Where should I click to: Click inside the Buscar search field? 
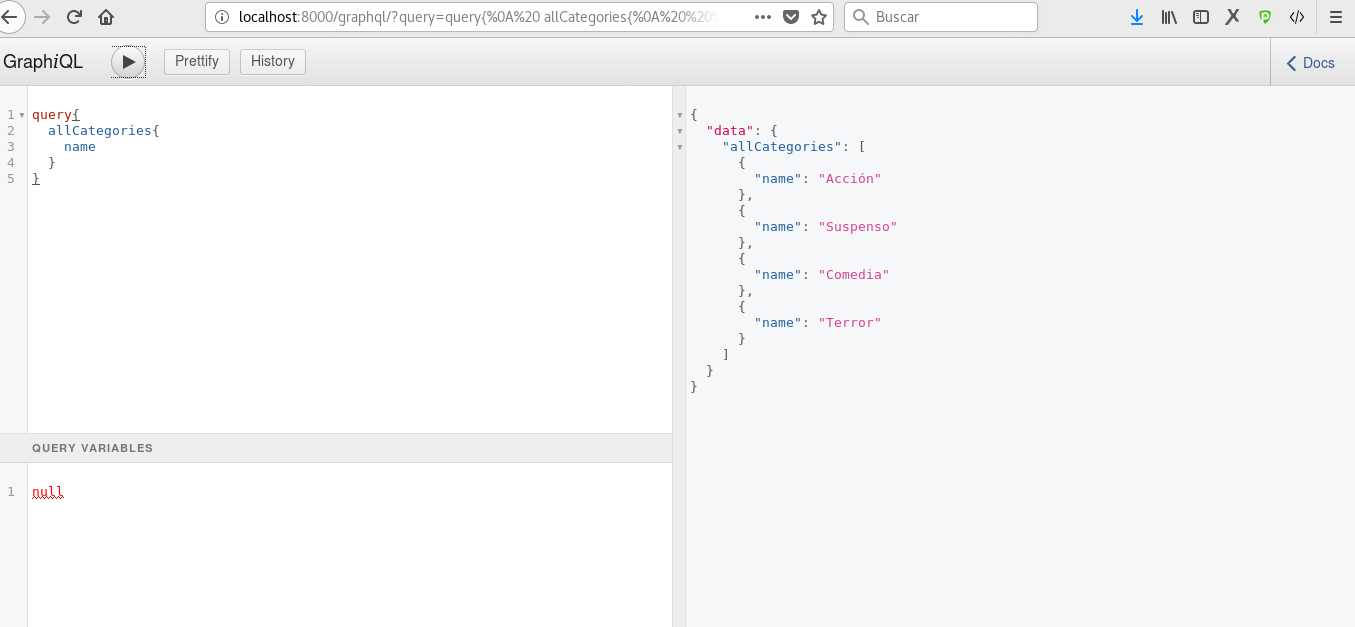click(940, 17)
